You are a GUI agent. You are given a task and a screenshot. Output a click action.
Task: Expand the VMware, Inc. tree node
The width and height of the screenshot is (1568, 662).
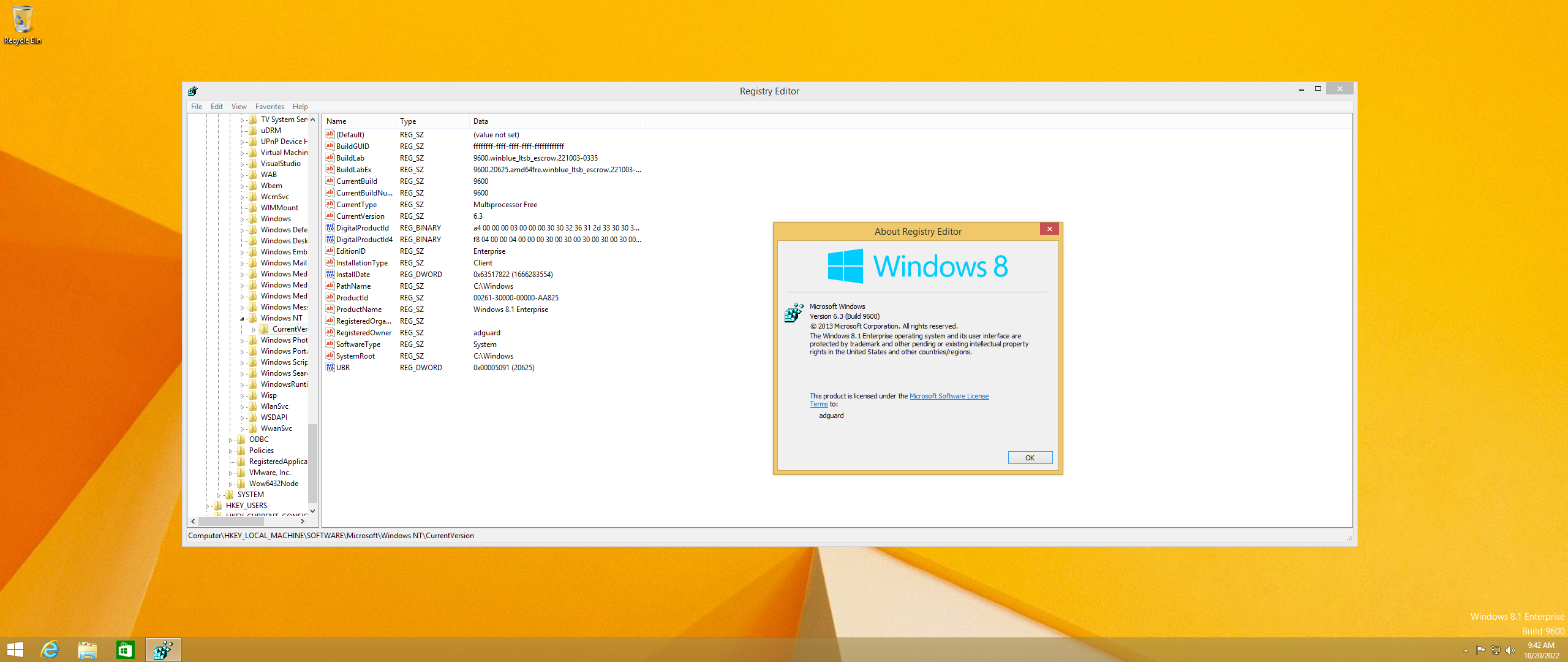tap(230, 473)
